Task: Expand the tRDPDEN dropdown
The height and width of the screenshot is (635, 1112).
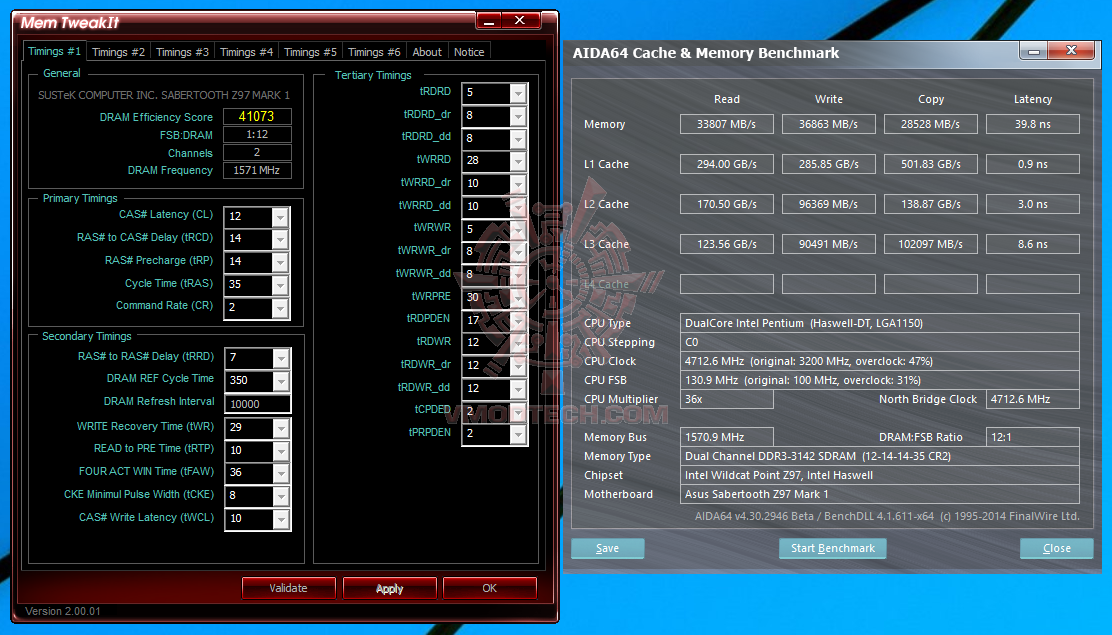Action: [518, 320]
